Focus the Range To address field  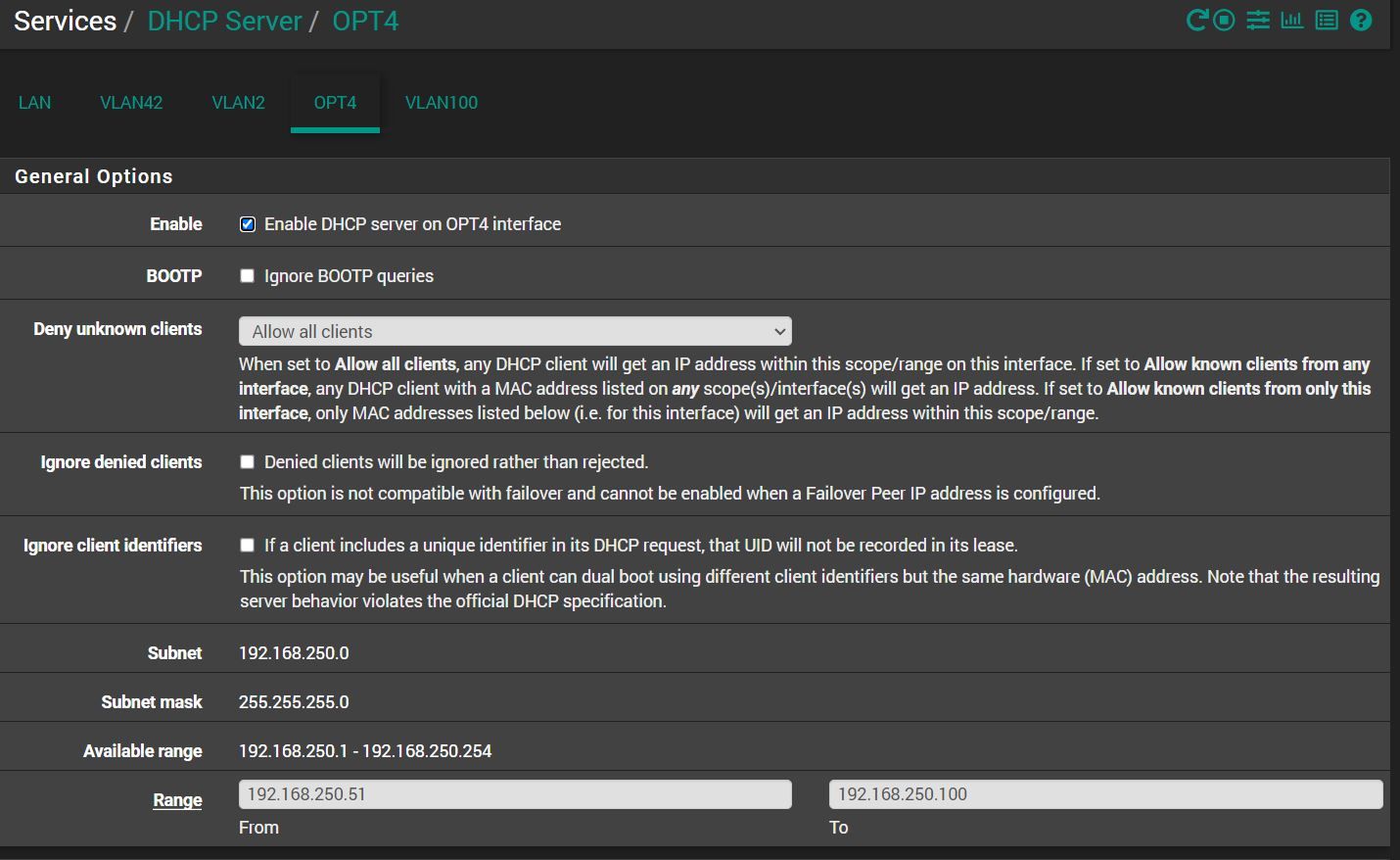click(1105, 794)
